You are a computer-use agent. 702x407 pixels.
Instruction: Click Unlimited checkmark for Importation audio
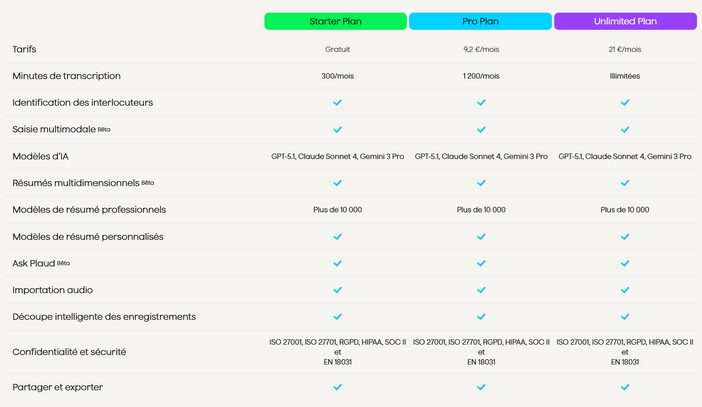click(x=625, y=290)
